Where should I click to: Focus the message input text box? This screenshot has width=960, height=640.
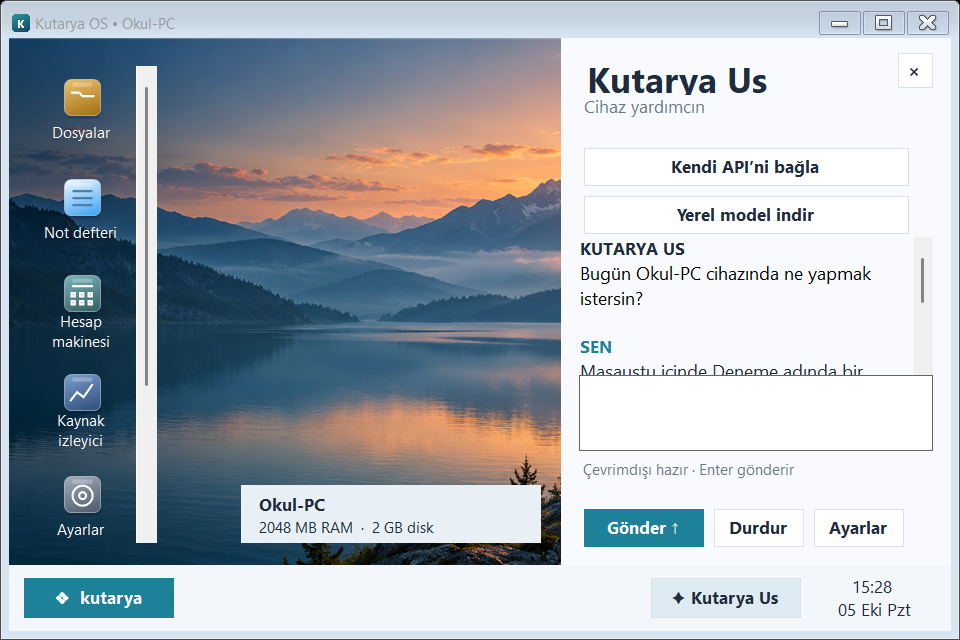[x=756, y=413]
